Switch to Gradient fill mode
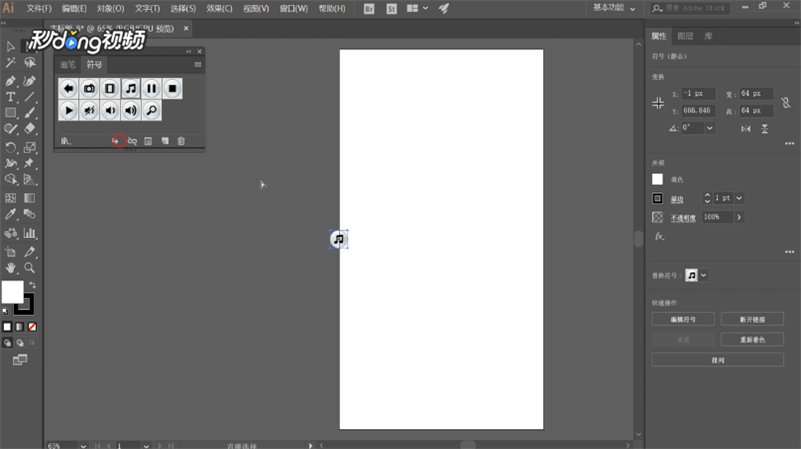Screen dimensions: 801x449 (19, 327)
